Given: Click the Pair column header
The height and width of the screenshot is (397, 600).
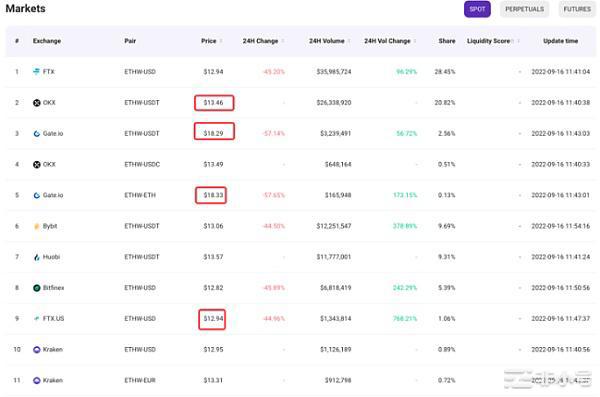Looking at the screenshot, I should (130, 41).
